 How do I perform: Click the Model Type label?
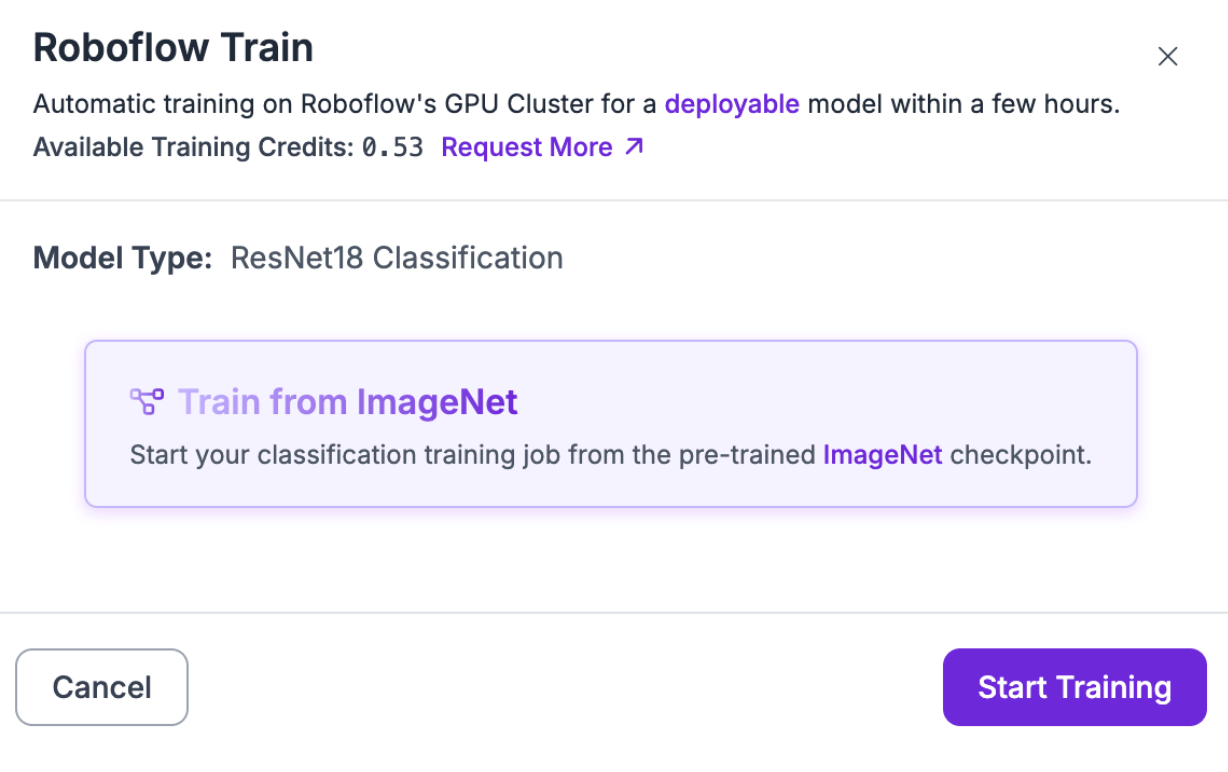point(122,258)
